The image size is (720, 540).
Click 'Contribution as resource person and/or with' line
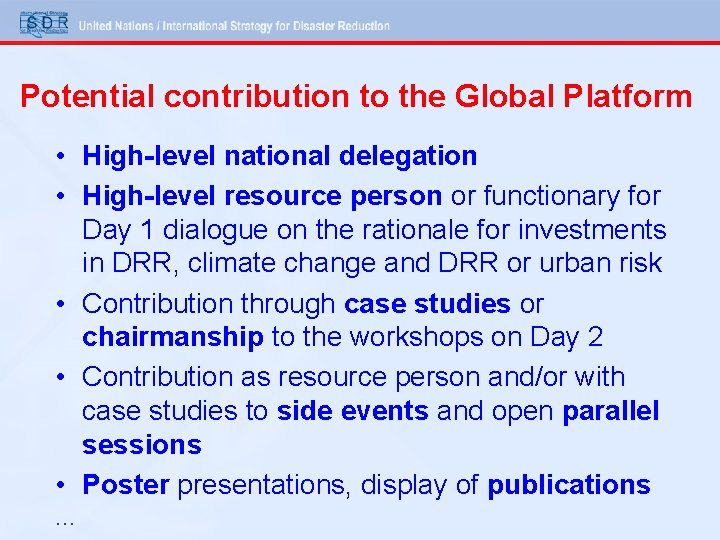(354, 377)
